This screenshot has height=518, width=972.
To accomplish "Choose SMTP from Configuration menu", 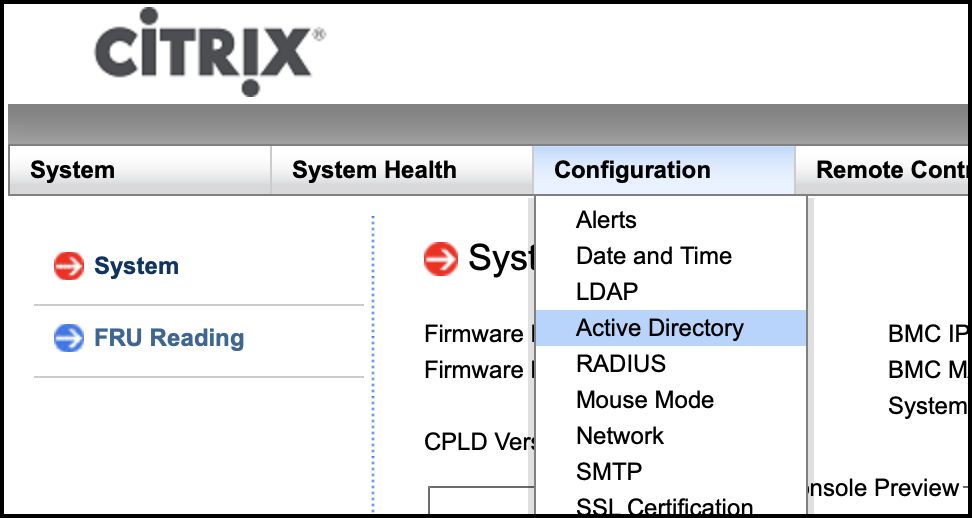I will [x=671, y=472].
